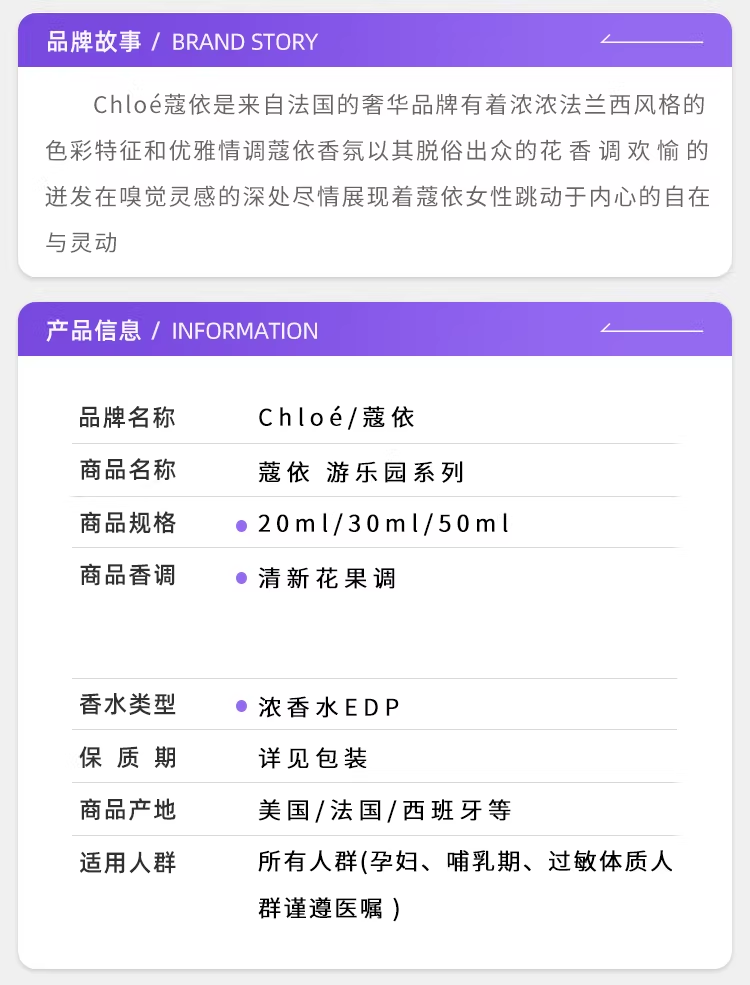Image resolution: width=750 pixels, height=985 pixels.
Task: Click the purple dot beside 清新花果调
Action: click(241, 578)
